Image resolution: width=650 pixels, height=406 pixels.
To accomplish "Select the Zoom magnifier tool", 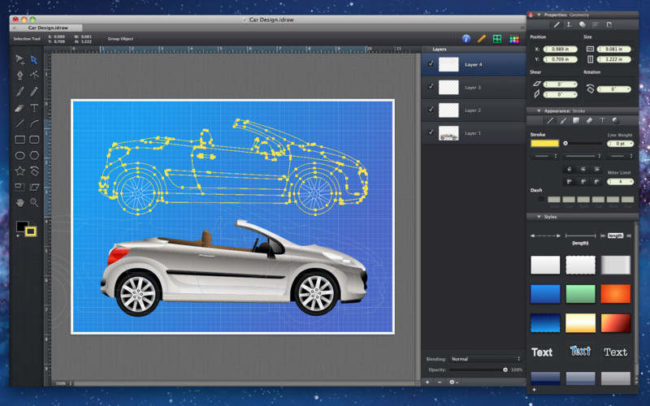I will coord(34,202).
